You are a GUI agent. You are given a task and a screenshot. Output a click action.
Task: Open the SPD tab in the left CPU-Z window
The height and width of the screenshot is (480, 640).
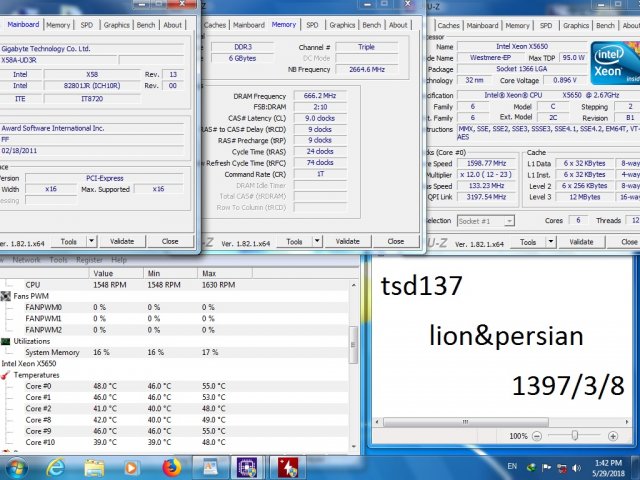point(87,25)
